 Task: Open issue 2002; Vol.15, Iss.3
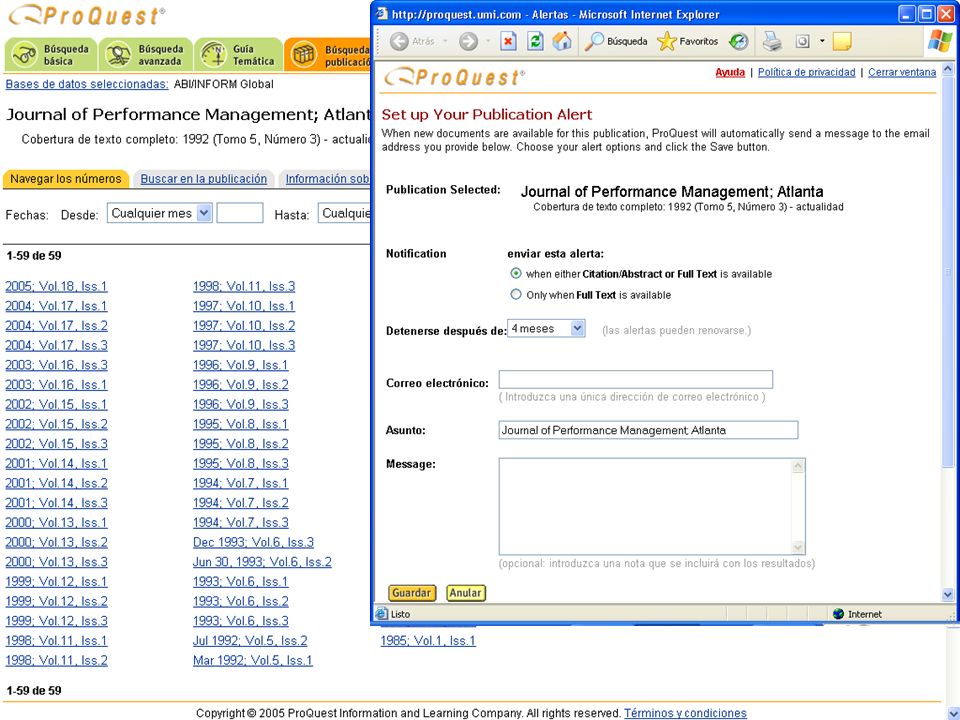pyautogui.click(x=56, y=443)
